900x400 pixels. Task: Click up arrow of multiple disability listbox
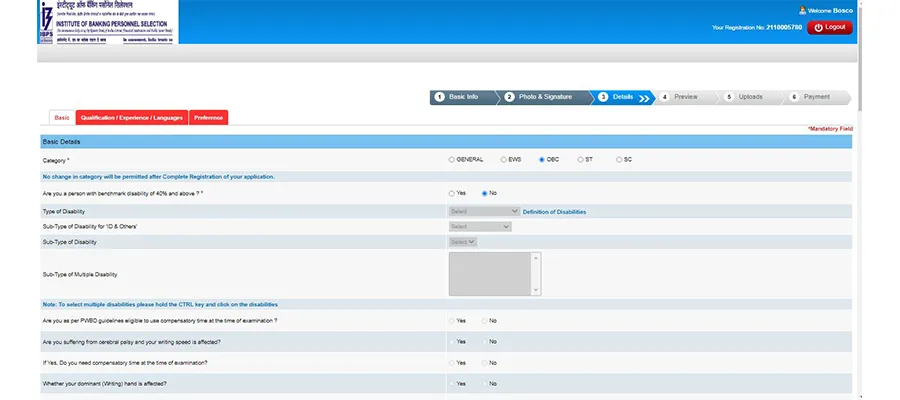pyautogui.click(x=536, y=258)
